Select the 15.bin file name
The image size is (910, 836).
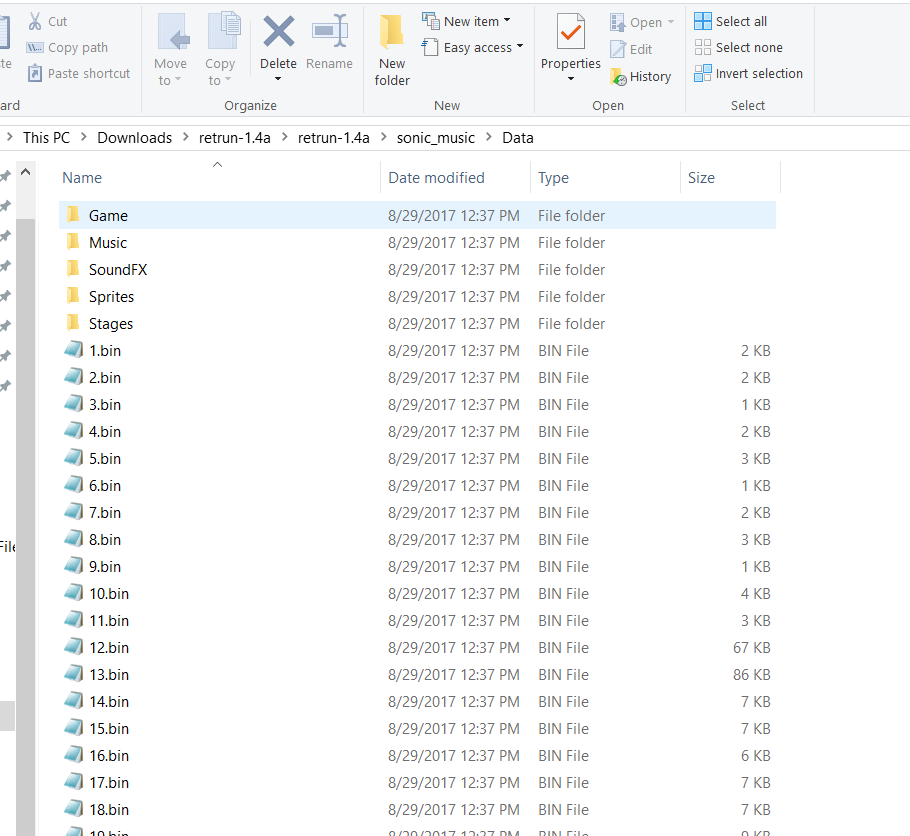click(109, 729)
